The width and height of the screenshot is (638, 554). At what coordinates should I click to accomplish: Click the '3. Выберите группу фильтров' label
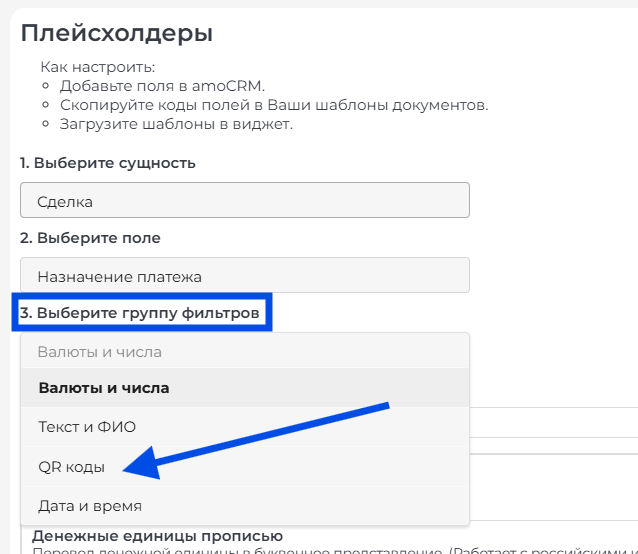(140, 313)
